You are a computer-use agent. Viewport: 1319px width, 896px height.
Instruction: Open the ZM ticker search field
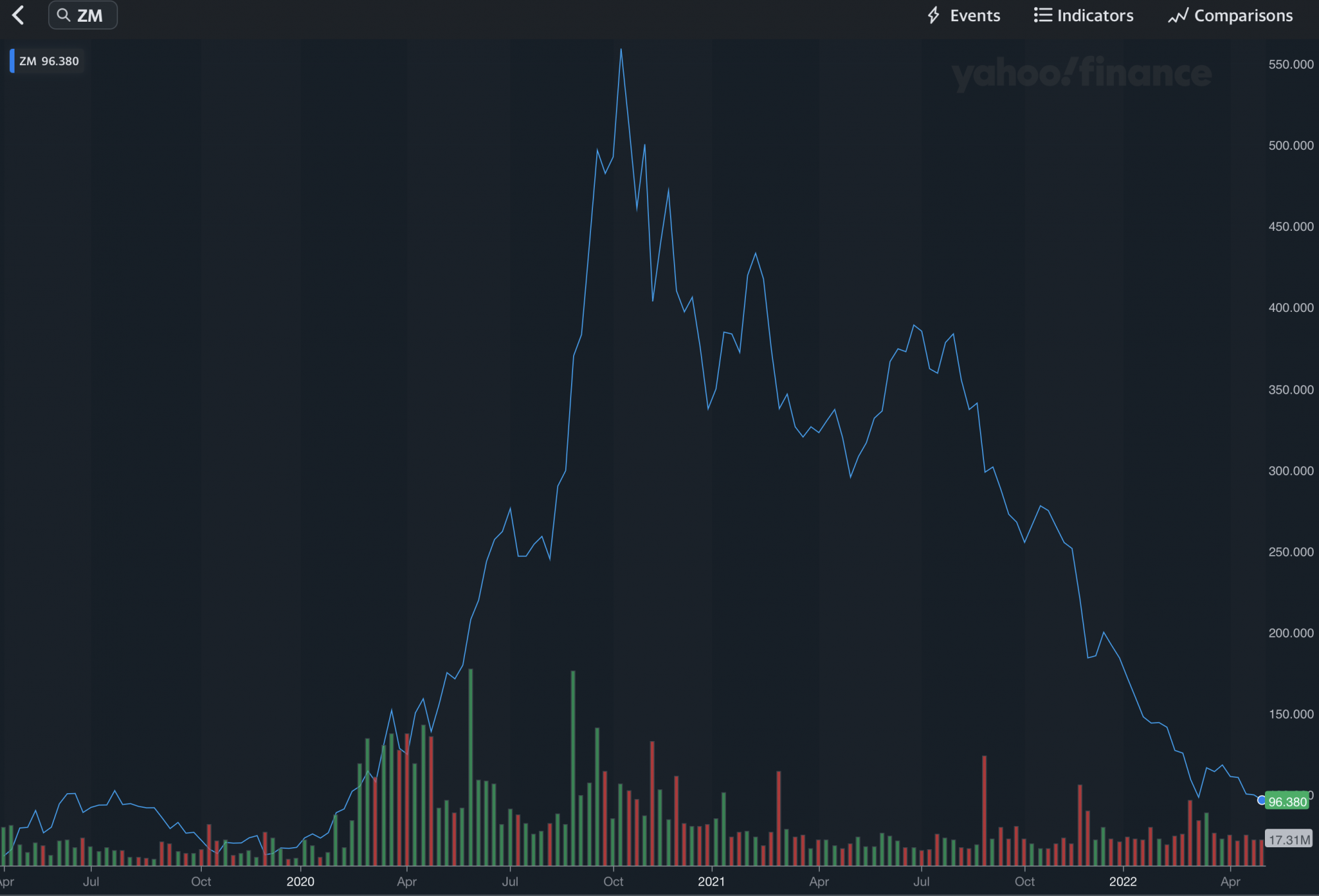pyautogui.click(x=83, y=15)
